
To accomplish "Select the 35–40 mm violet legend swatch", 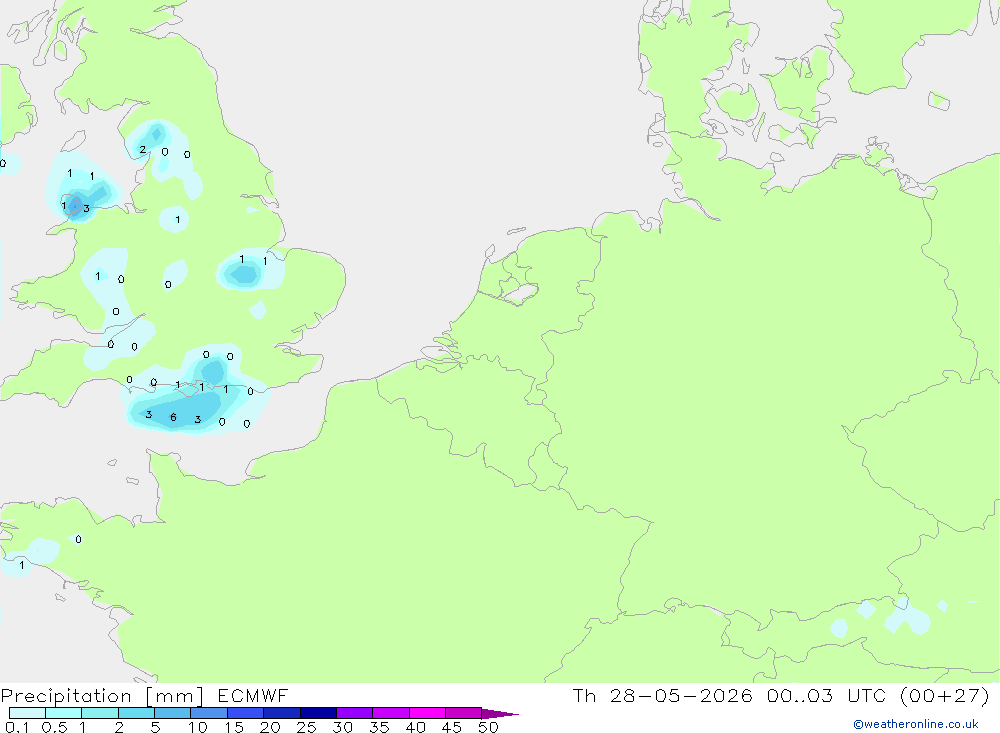I will pyautogui.click(x=391, y=713).
